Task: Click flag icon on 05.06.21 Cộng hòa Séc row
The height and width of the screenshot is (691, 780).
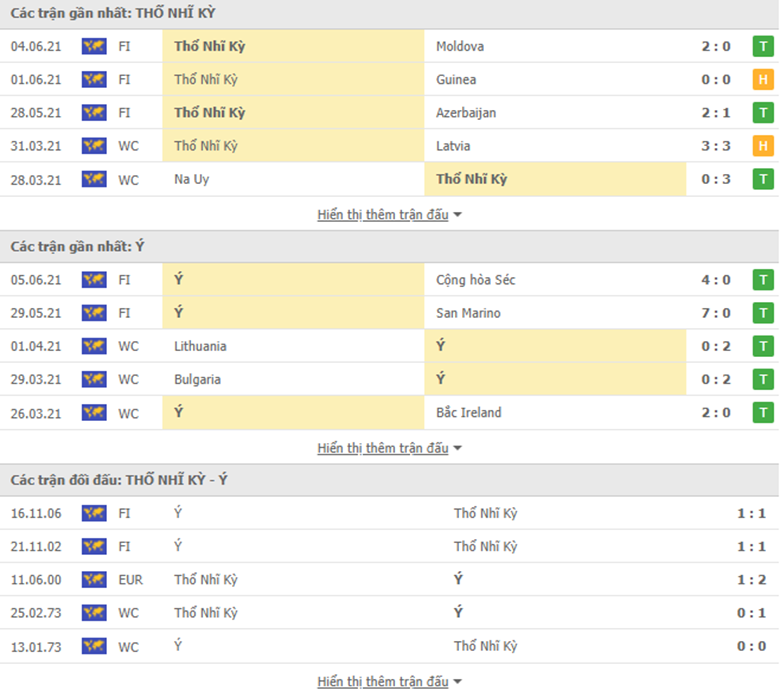Action: (x=94, y=280)
